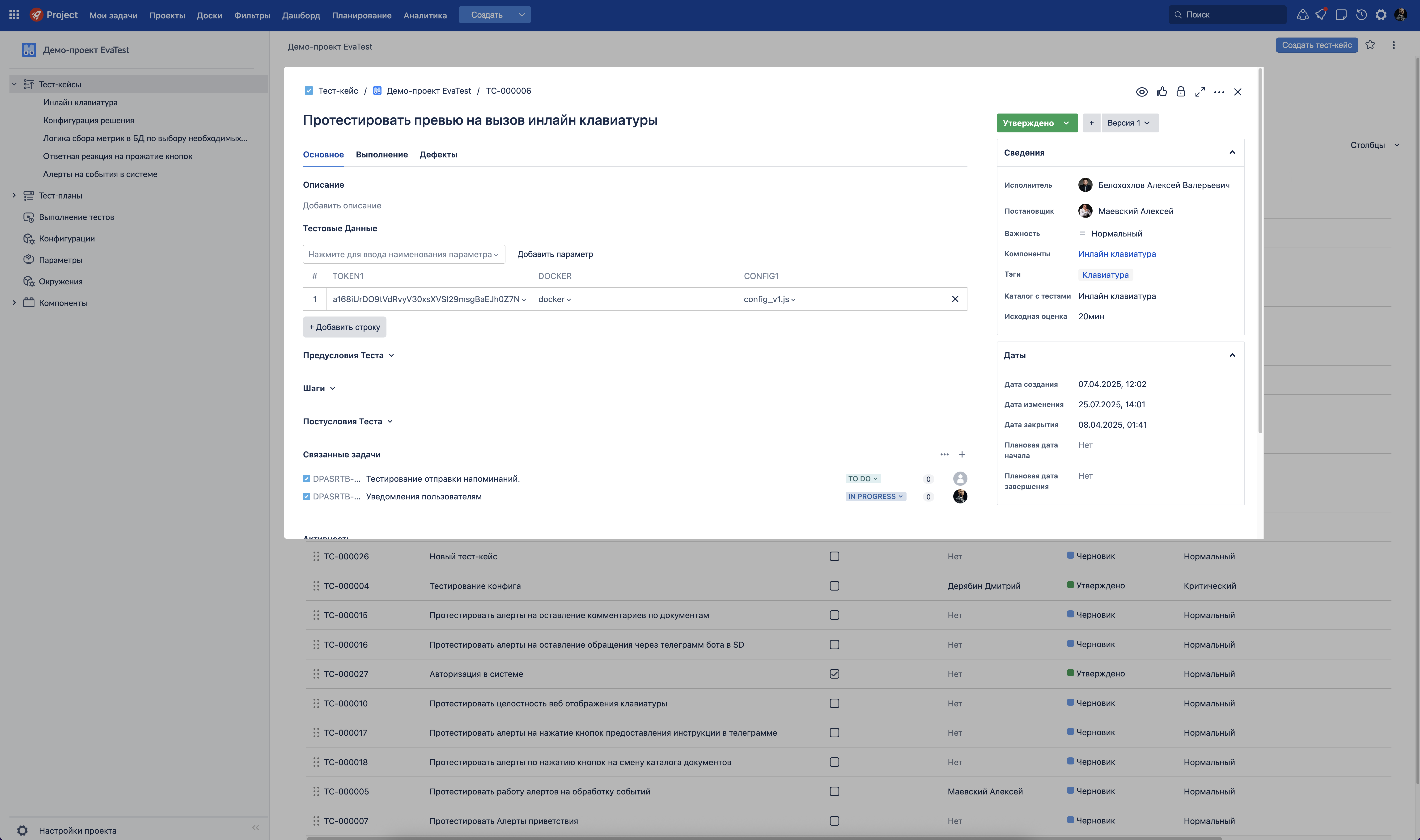Remove test data row 1 with X icon
The height and width of the screenshot is (840, 1420).
tap(955, 299)
